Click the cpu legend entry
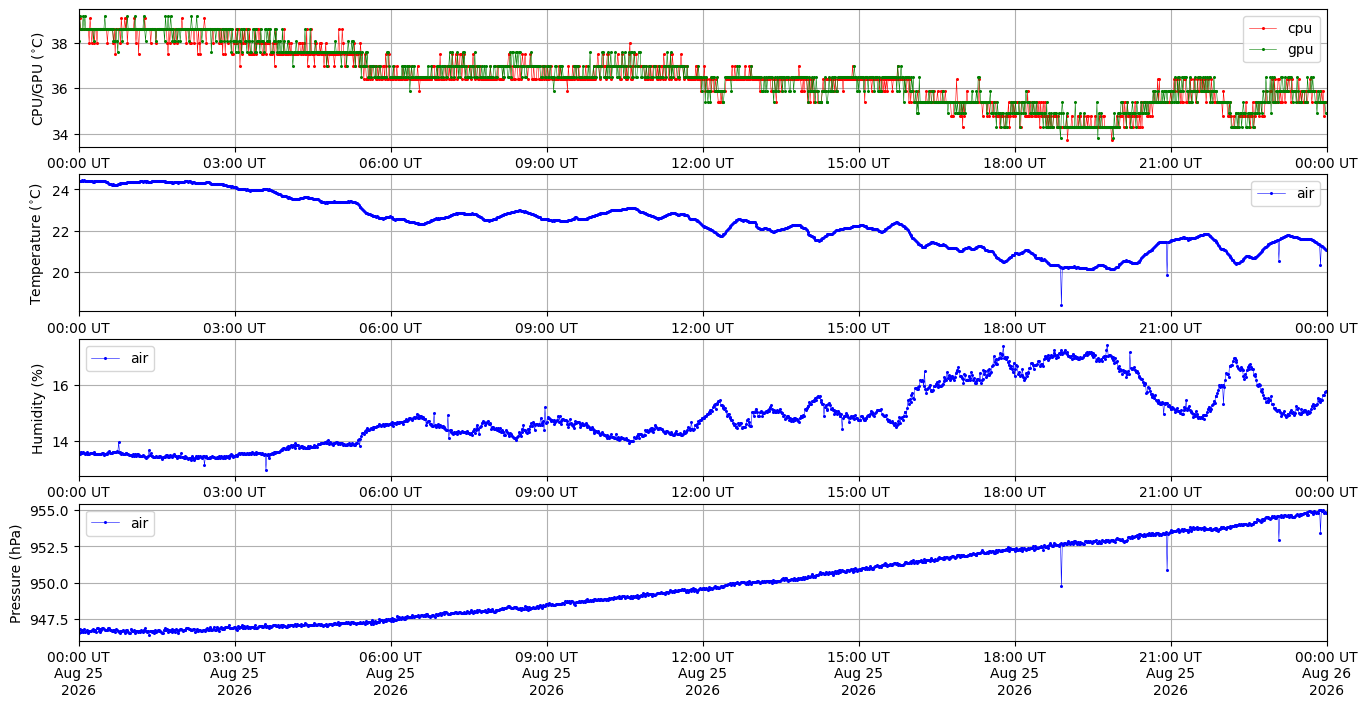This screenshot has width=1367, height=707. [1281, 29]
